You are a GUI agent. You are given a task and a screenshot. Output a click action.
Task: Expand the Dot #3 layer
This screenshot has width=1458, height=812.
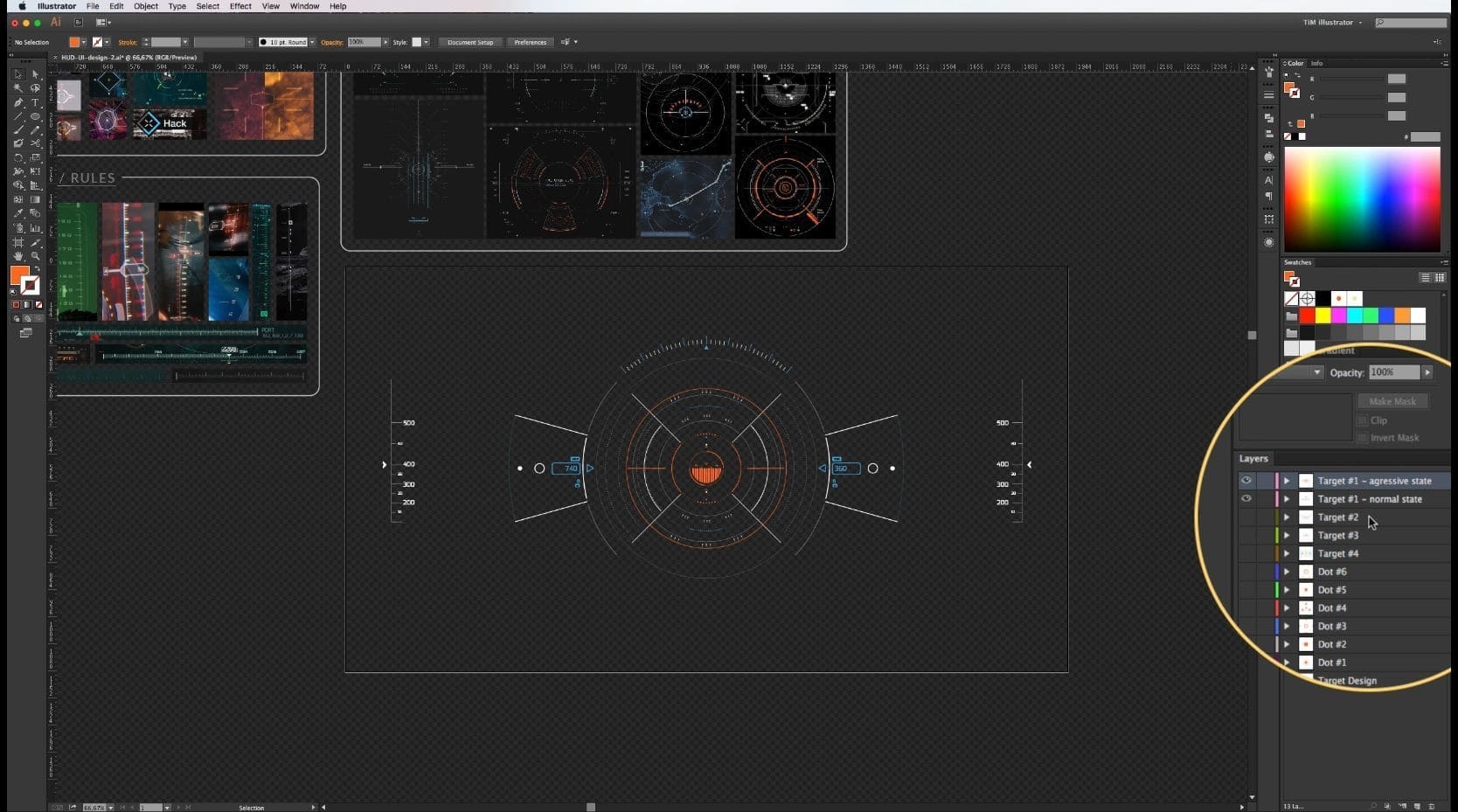[1286, 626]
